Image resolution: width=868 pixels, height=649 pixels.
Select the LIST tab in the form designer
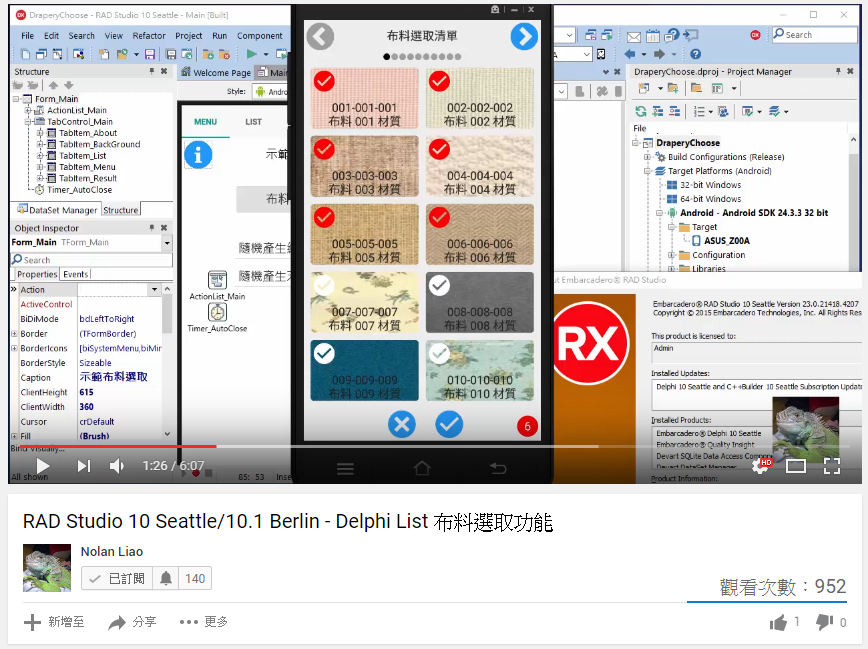coord(254,122)
